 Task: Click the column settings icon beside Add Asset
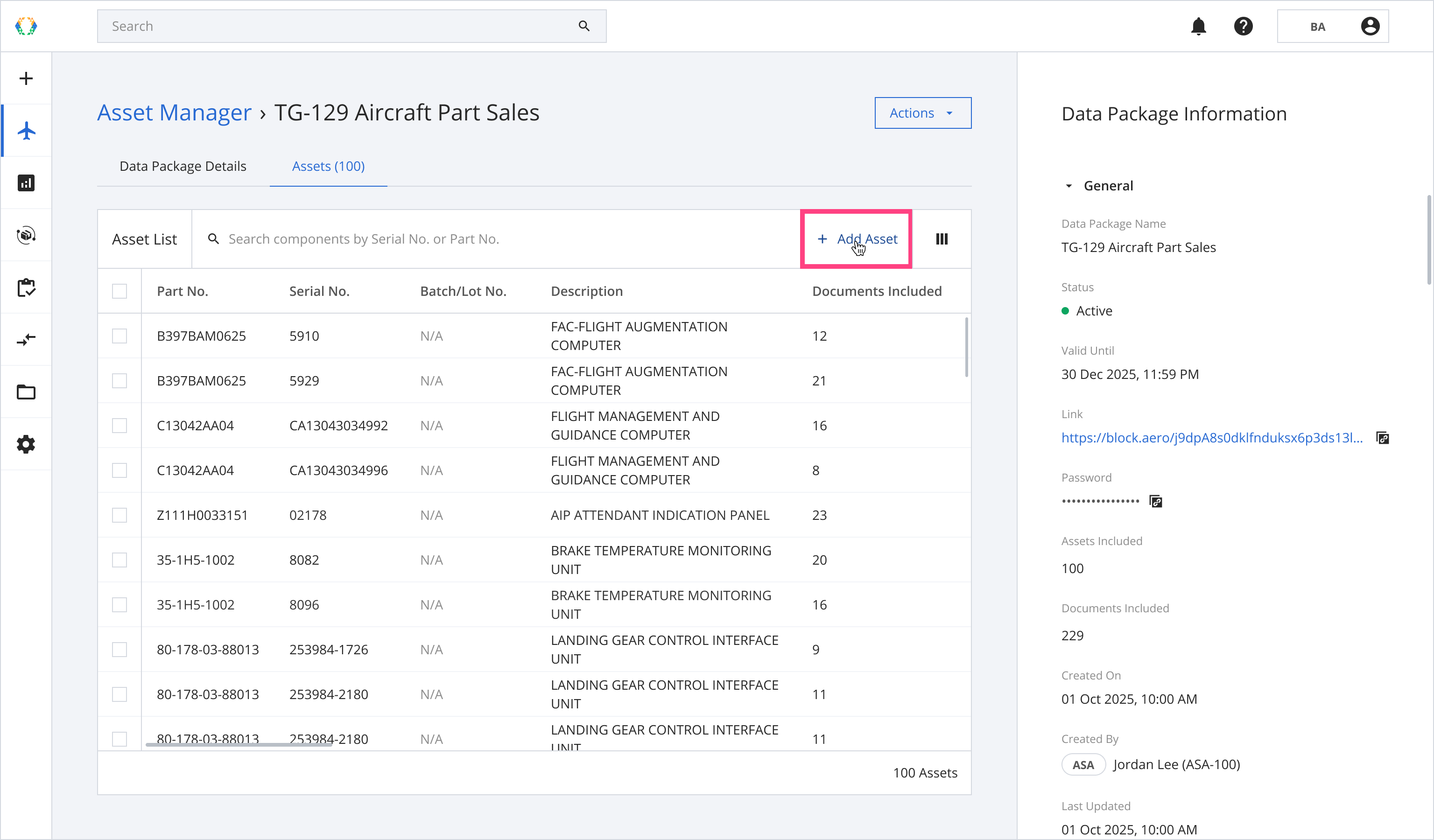[942, 239]
